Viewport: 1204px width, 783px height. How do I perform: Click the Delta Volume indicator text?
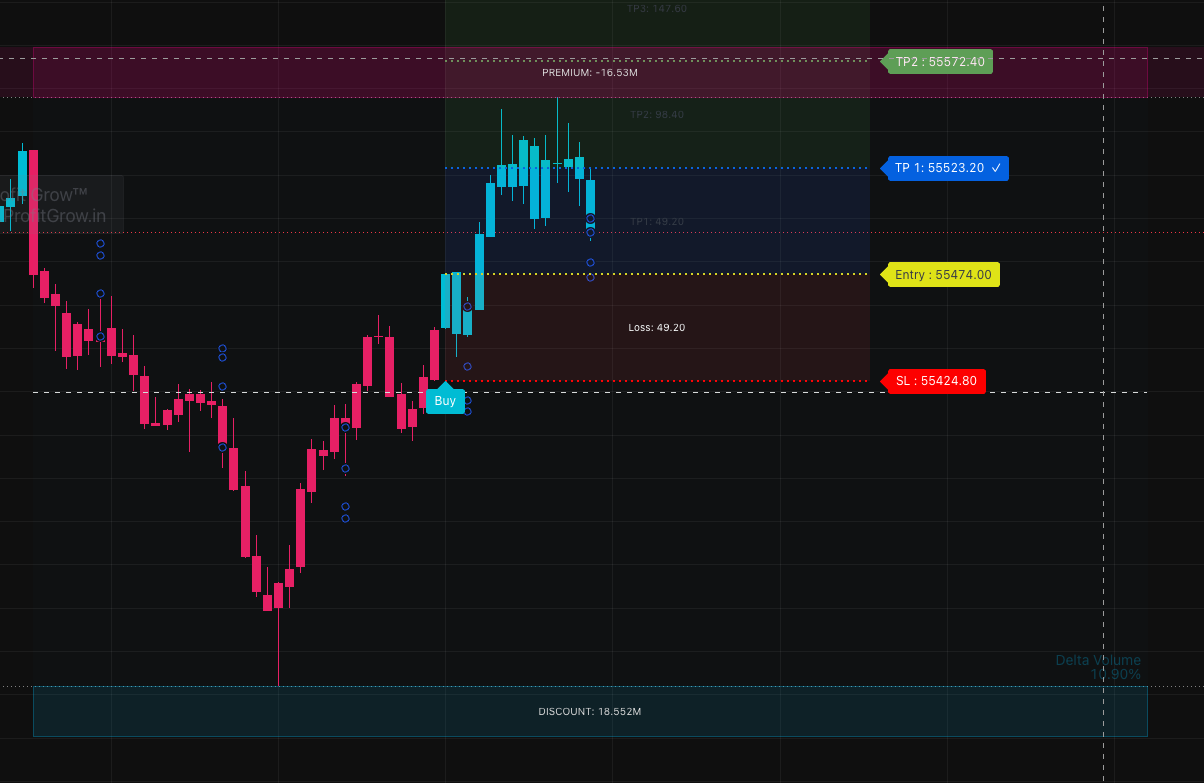[x=1098, y=667]
